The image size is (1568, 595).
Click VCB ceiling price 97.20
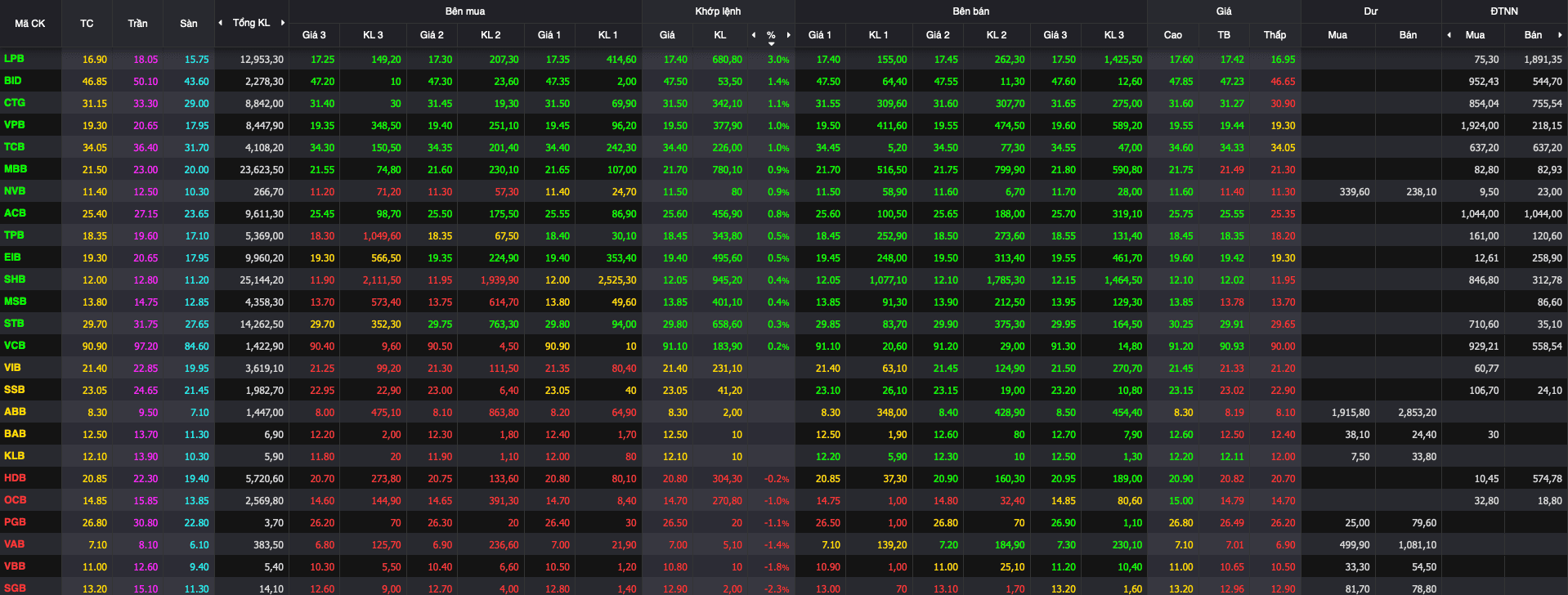click(x=146, y=347)
